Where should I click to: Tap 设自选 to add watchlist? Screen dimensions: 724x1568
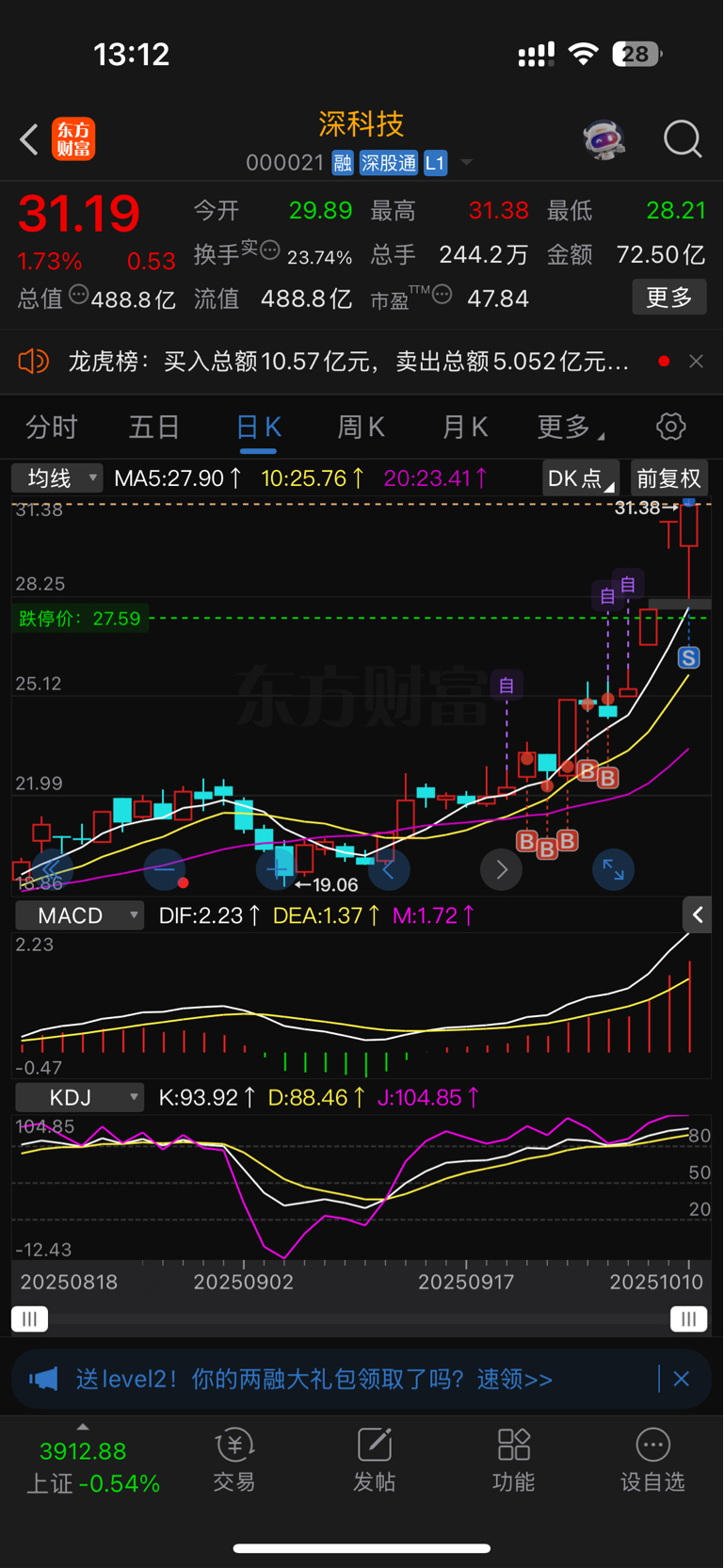point(652,1460)
